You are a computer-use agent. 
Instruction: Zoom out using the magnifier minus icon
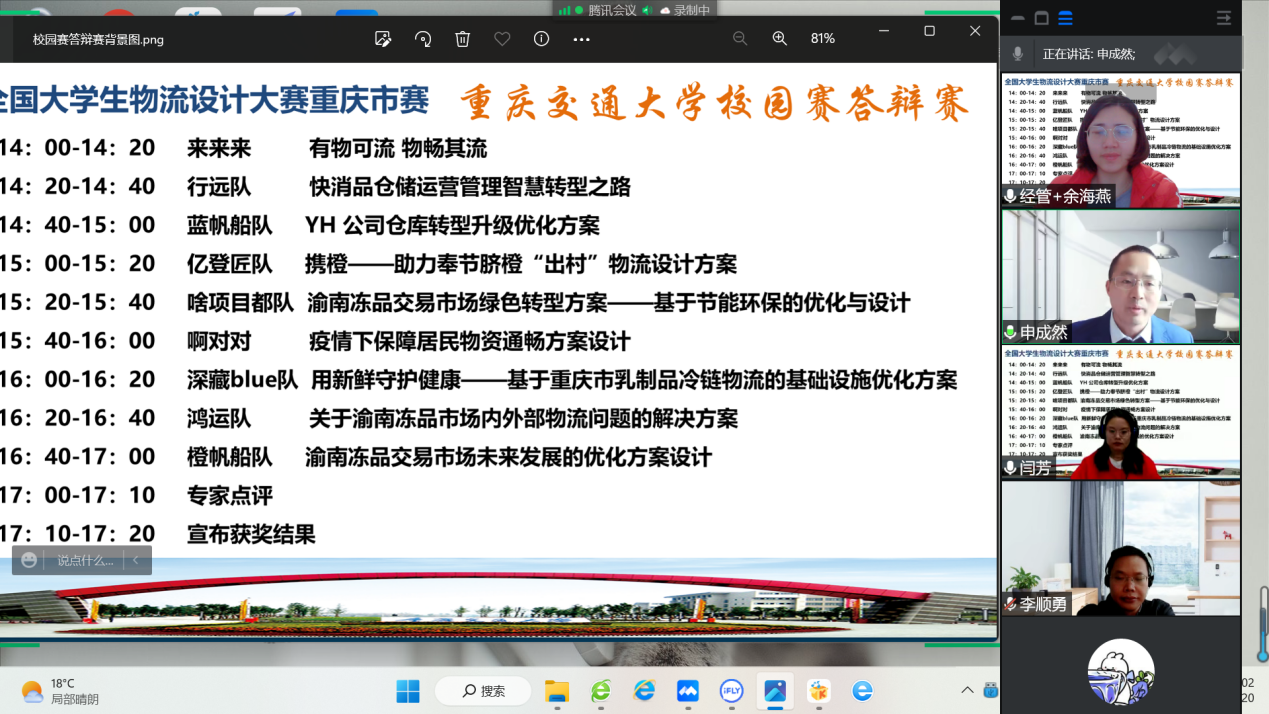(740, 39)
